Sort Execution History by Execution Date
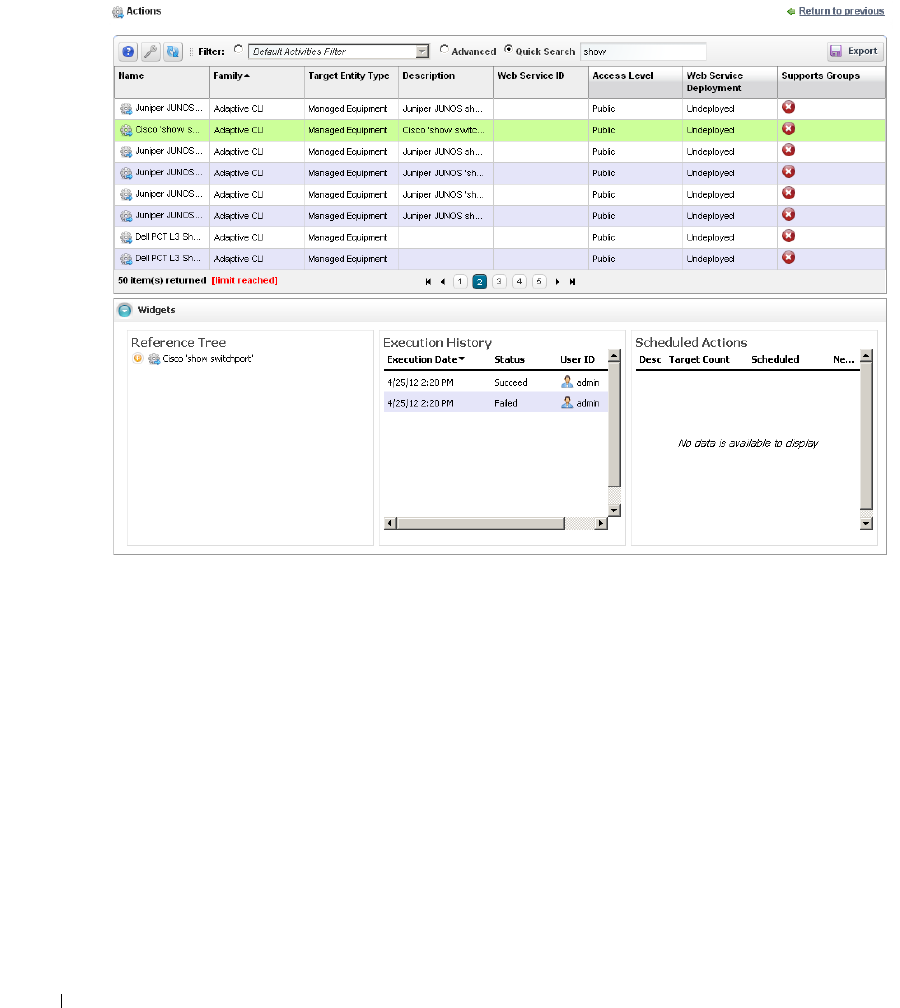The image size is (900, 1008). [x=426, y=360]
